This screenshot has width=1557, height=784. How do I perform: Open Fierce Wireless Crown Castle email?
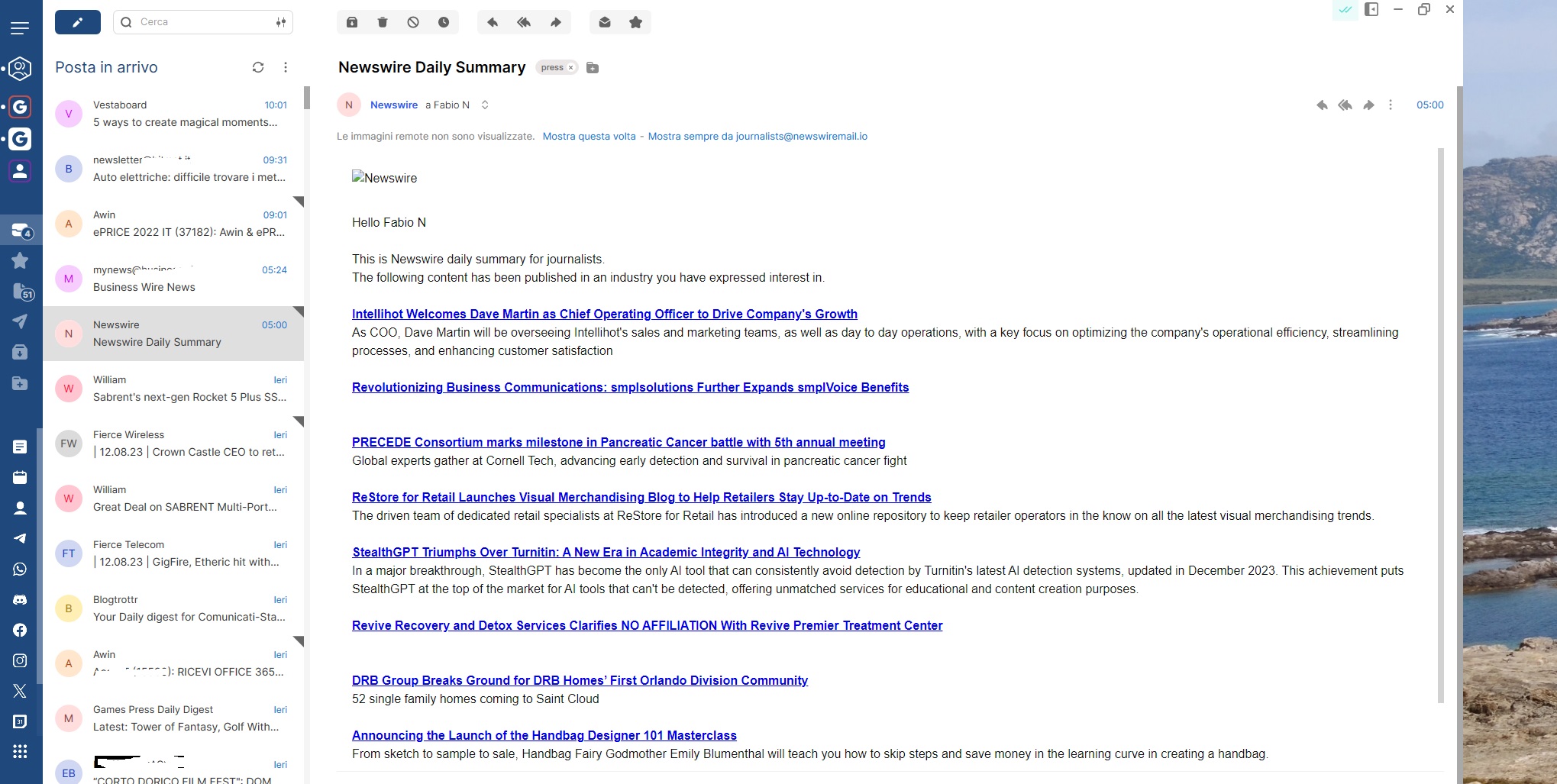[x=173, y=444]
